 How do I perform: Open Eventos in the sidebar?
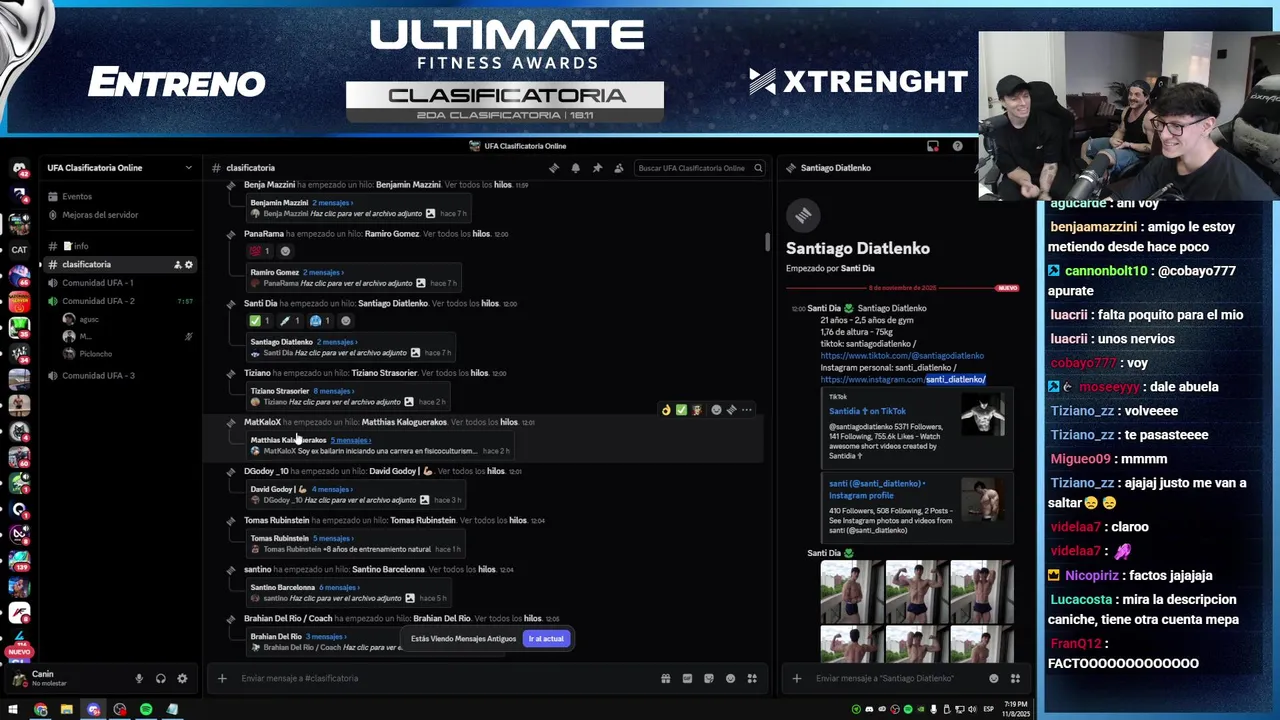(x=118, y=197)
